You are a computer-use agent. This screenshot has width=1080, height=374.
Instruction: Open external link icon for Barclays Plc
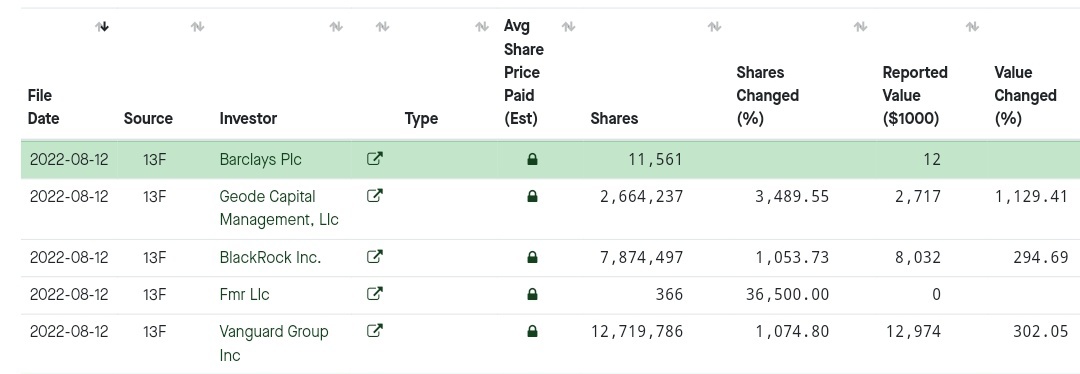(374, 159)
